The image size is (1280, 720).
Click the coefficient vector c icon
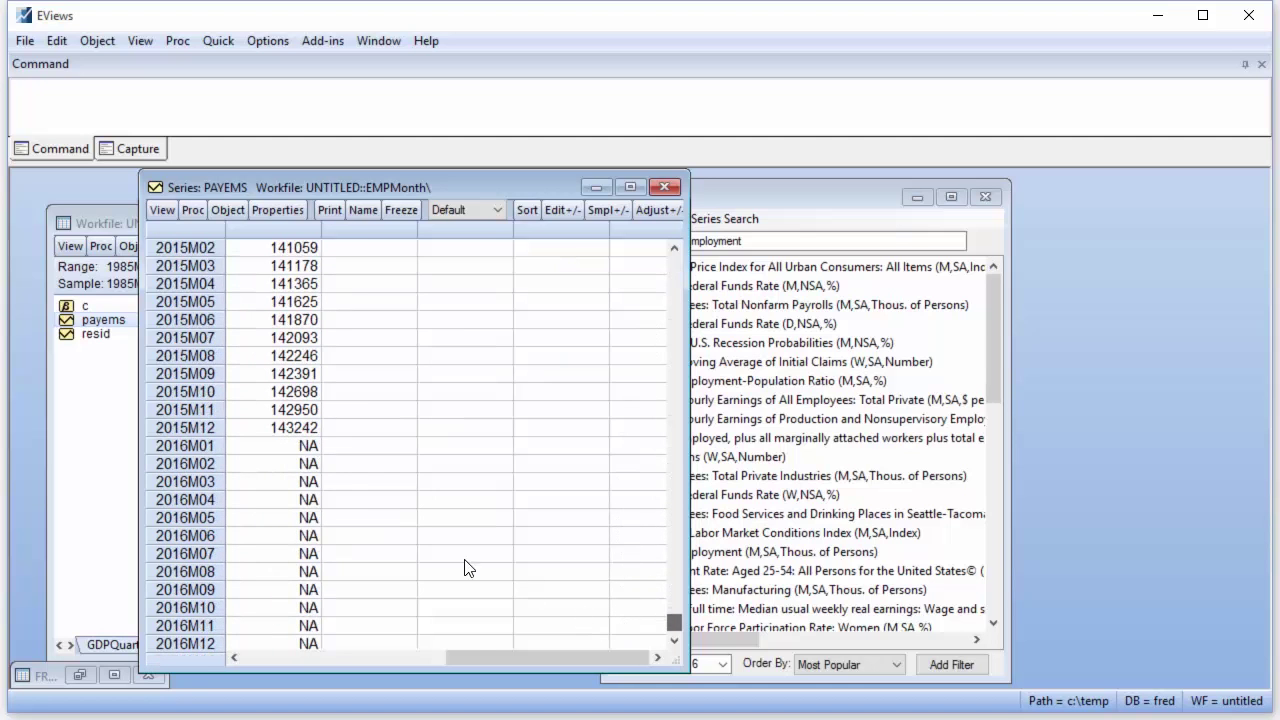pyautogui.click(x=66, y=306)
